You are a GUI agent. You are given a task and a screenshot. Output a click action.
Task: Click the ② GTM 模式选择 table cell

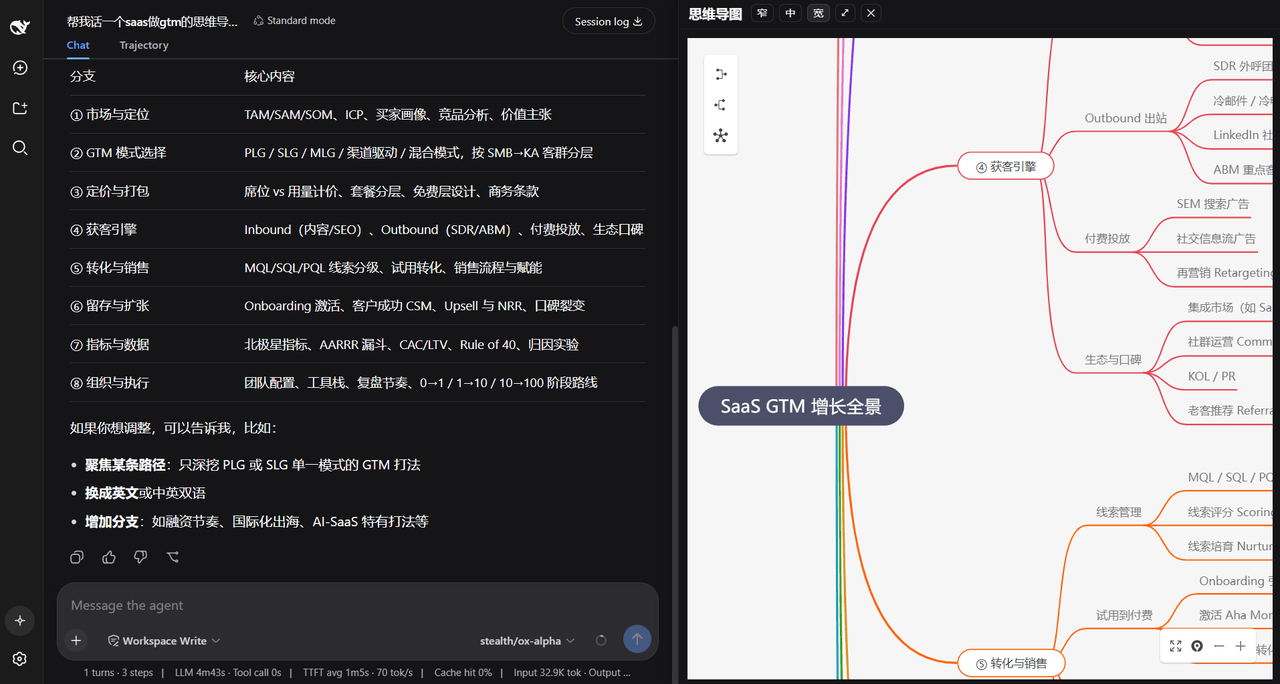pyautogui.click(x=118, y=153)
